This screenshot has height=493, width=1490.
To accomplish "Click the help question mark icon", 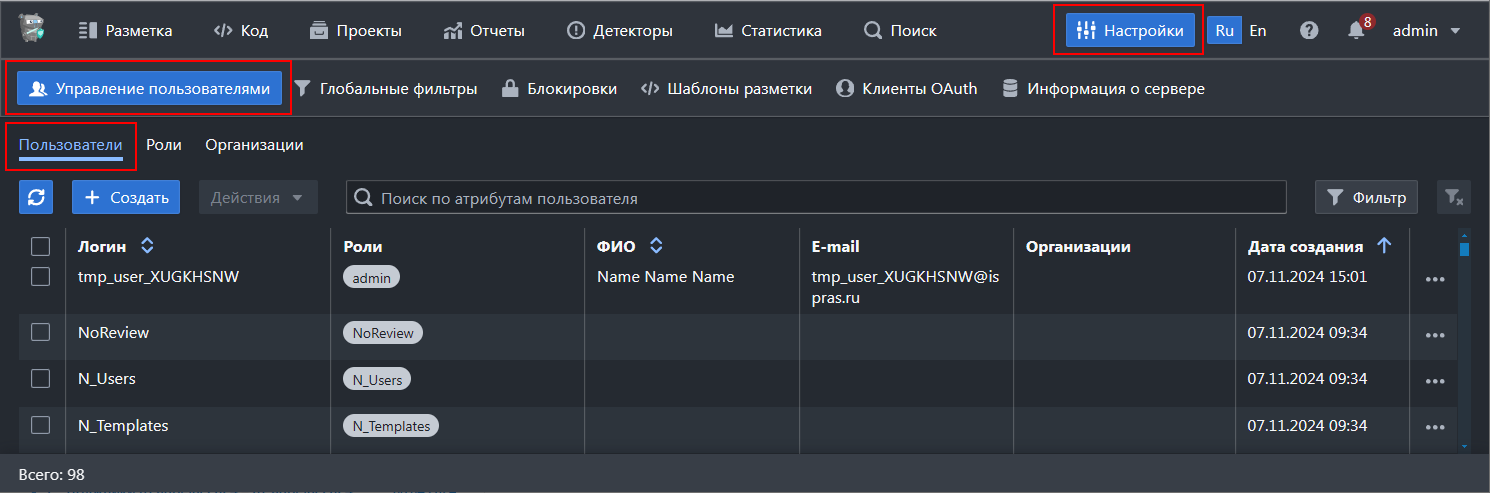I will pos(1309,31).
